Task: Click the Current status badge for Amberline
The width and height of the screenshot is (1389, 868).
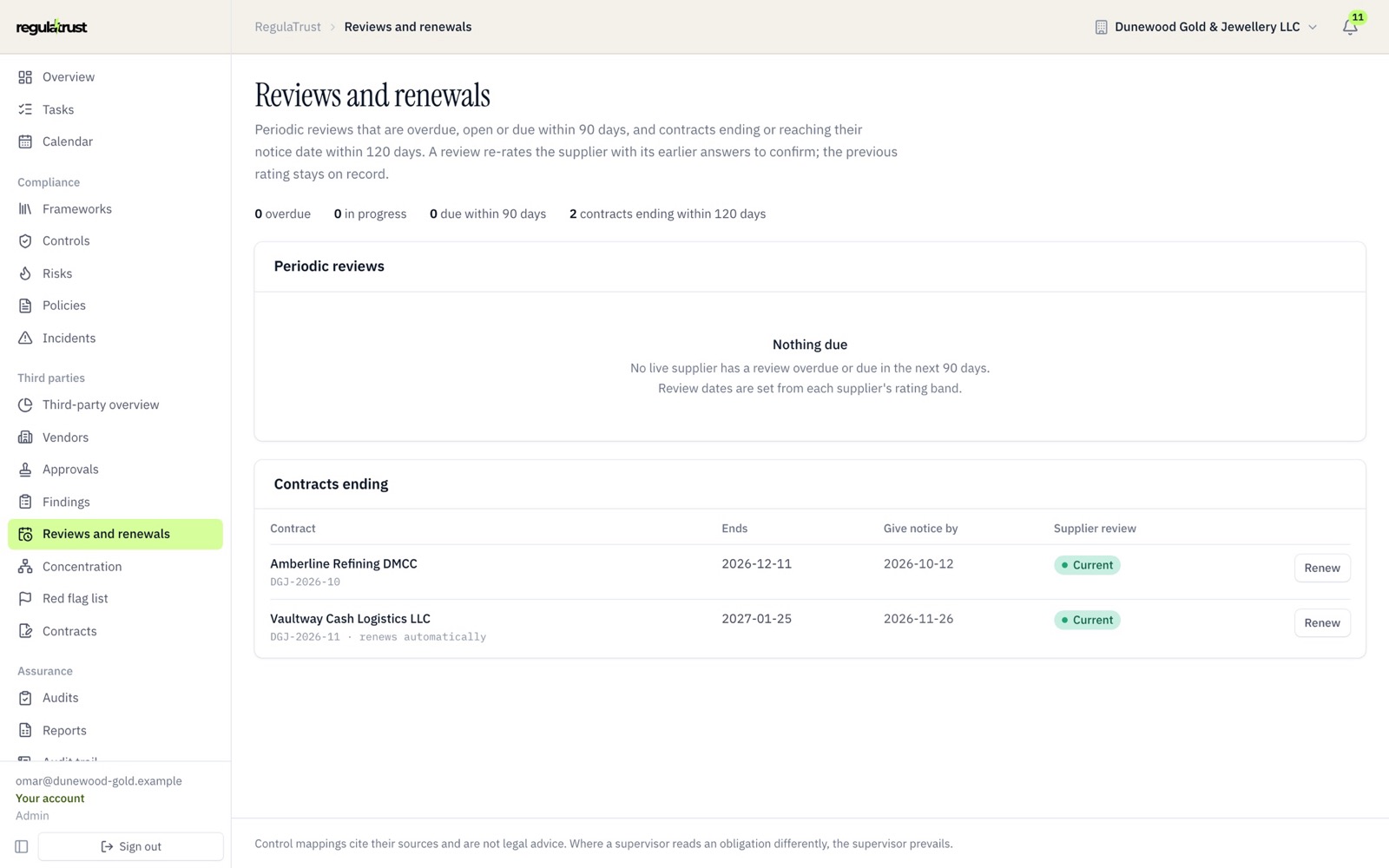Action: [1087, 565]
